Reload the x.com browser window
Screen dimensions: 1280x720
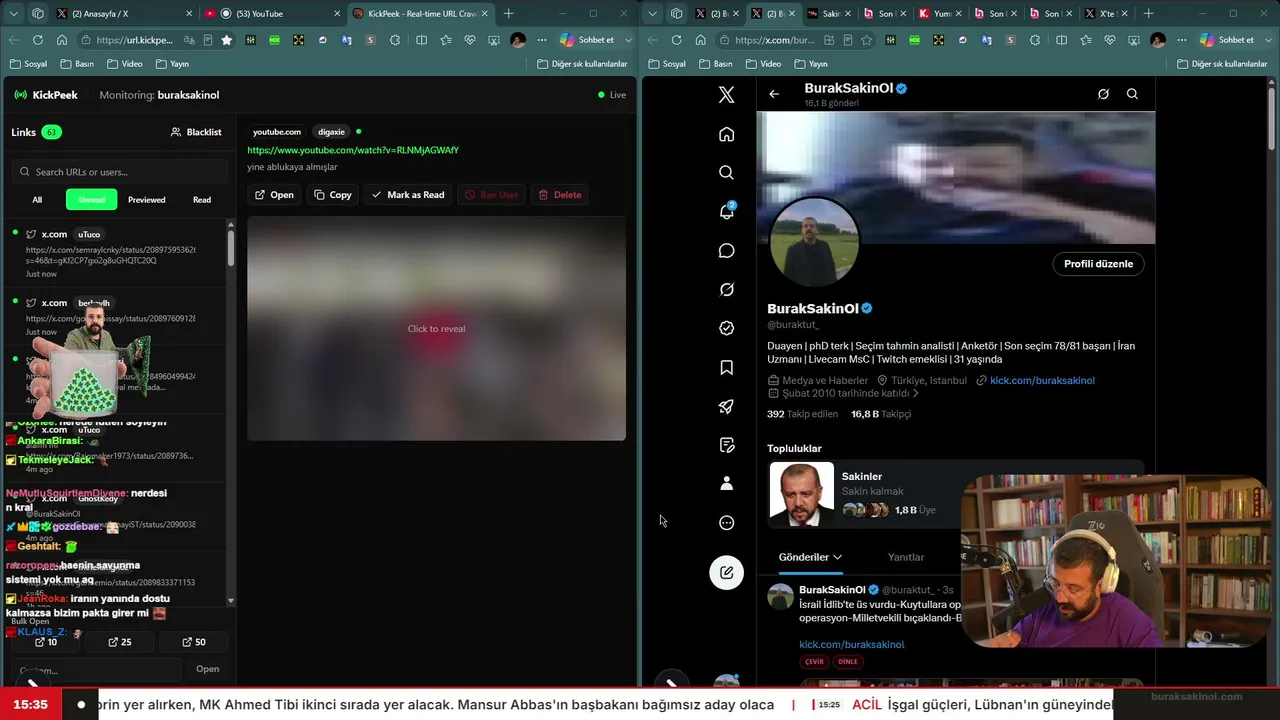click(x=677, y=40)
